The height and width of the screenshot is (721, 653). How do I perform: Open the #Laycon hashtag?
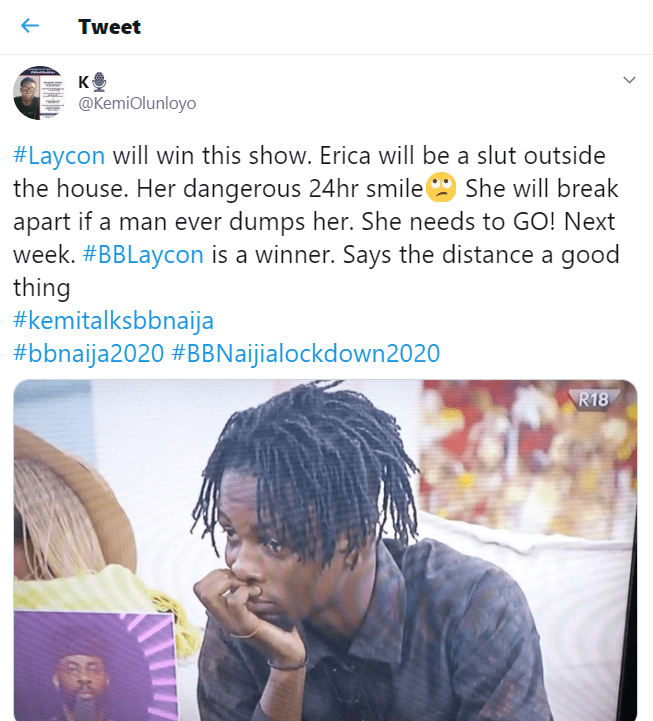[59, 155]
